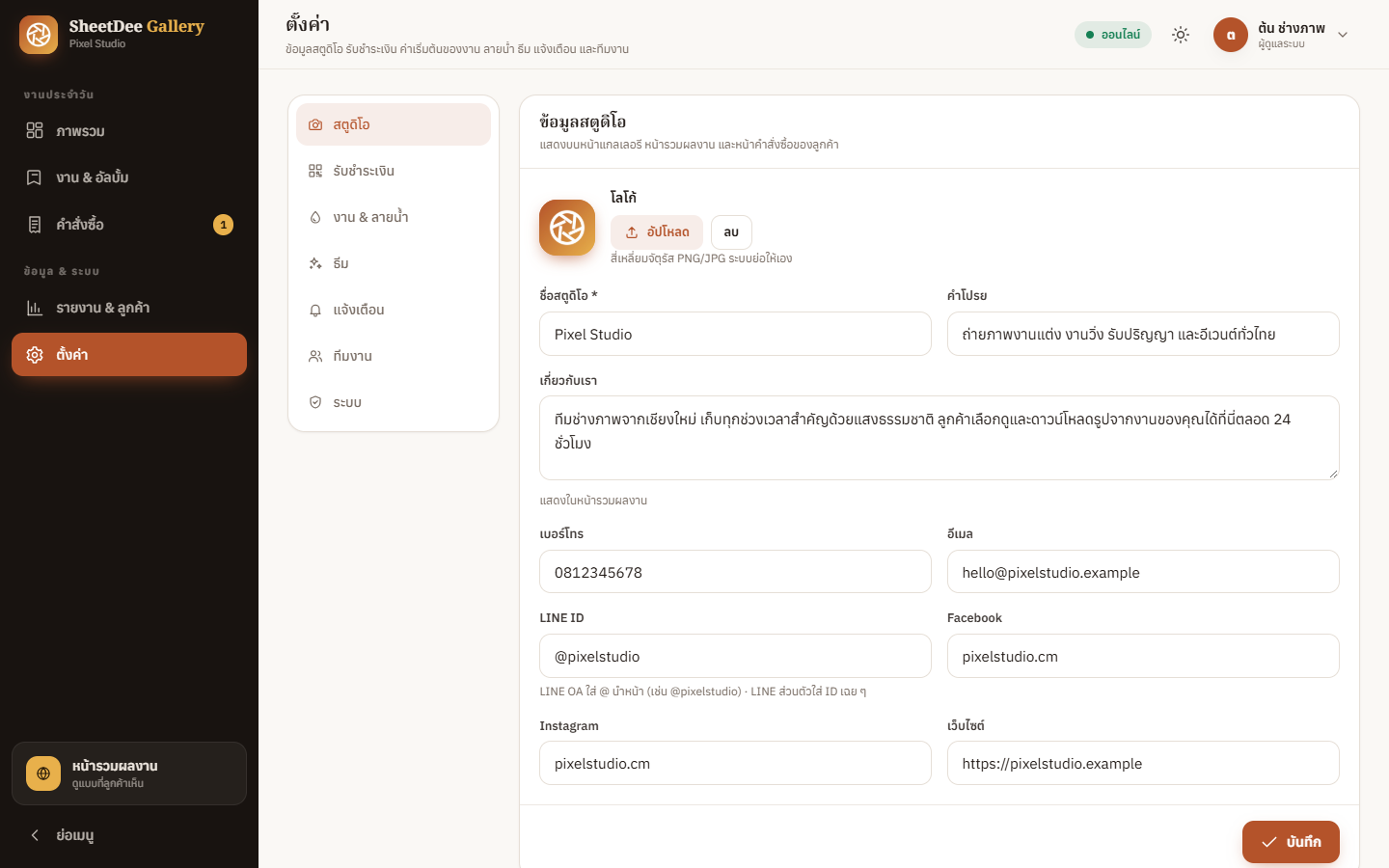Select the งาน & ลายน้ำ settings tab
1389x868 pixels.
pyautogui.click(x=394, y=217)
